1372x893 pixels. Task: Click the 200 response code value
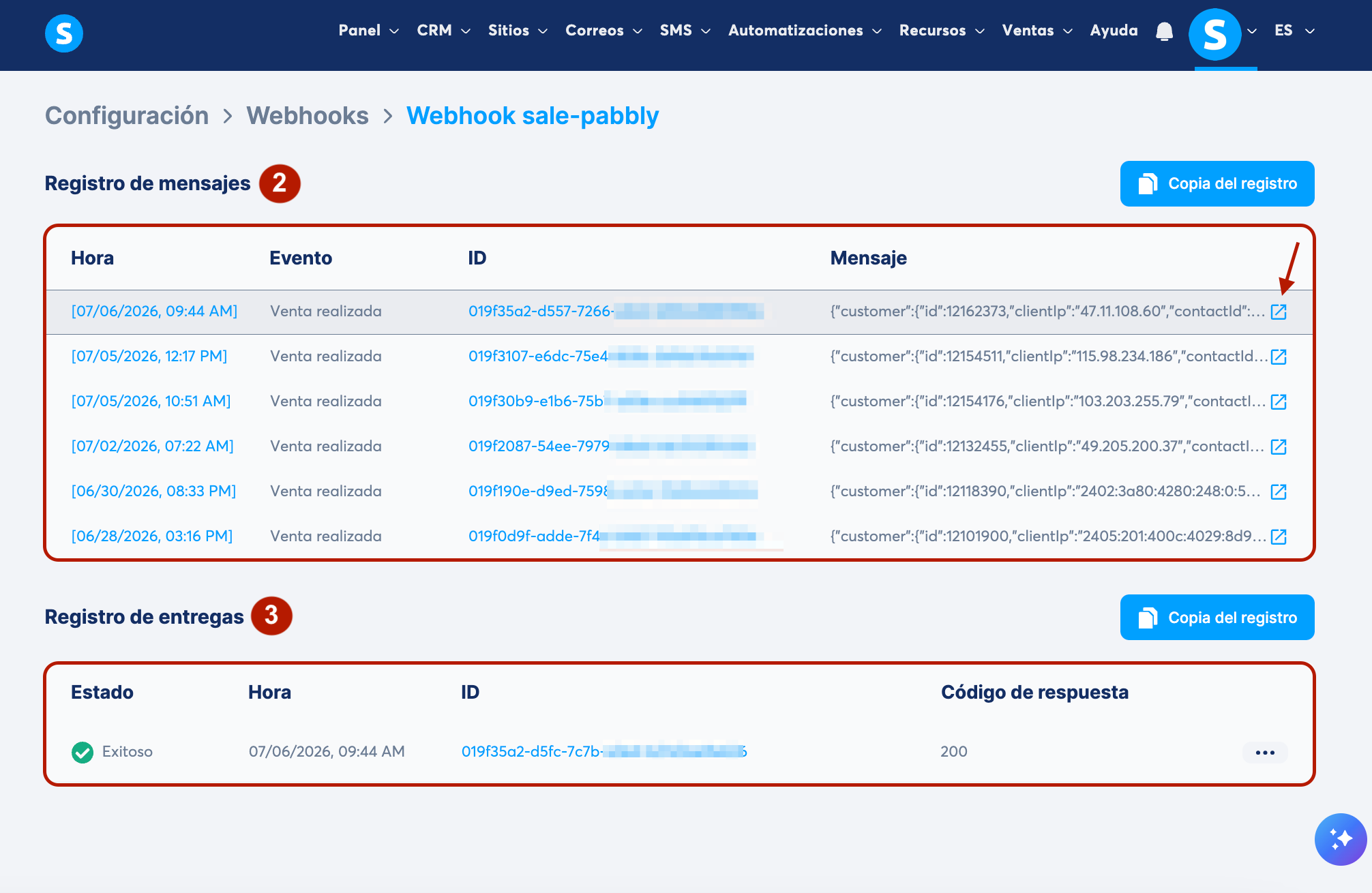953,752
